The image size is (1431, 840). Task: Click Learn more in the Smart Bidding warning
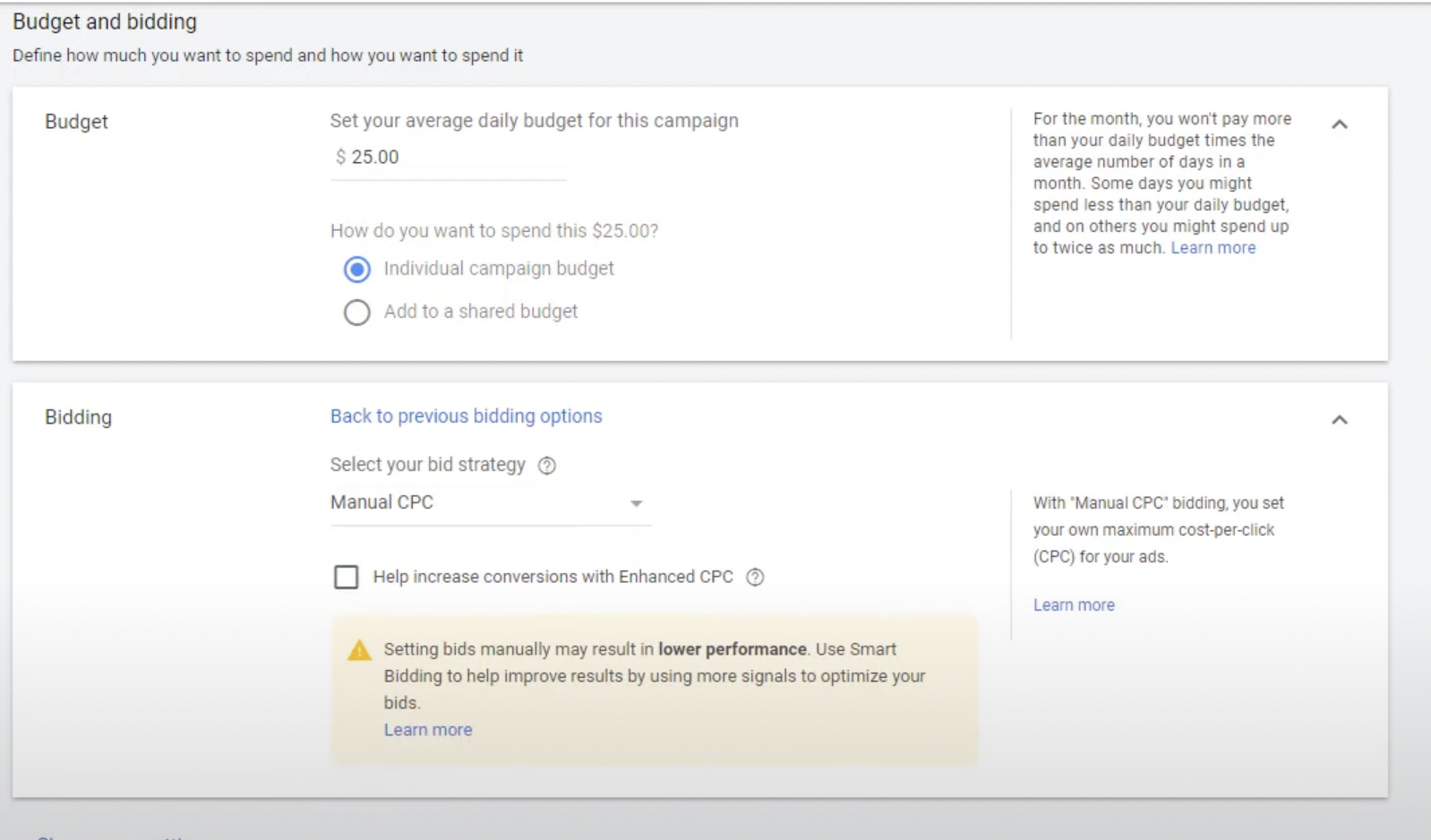427,730
